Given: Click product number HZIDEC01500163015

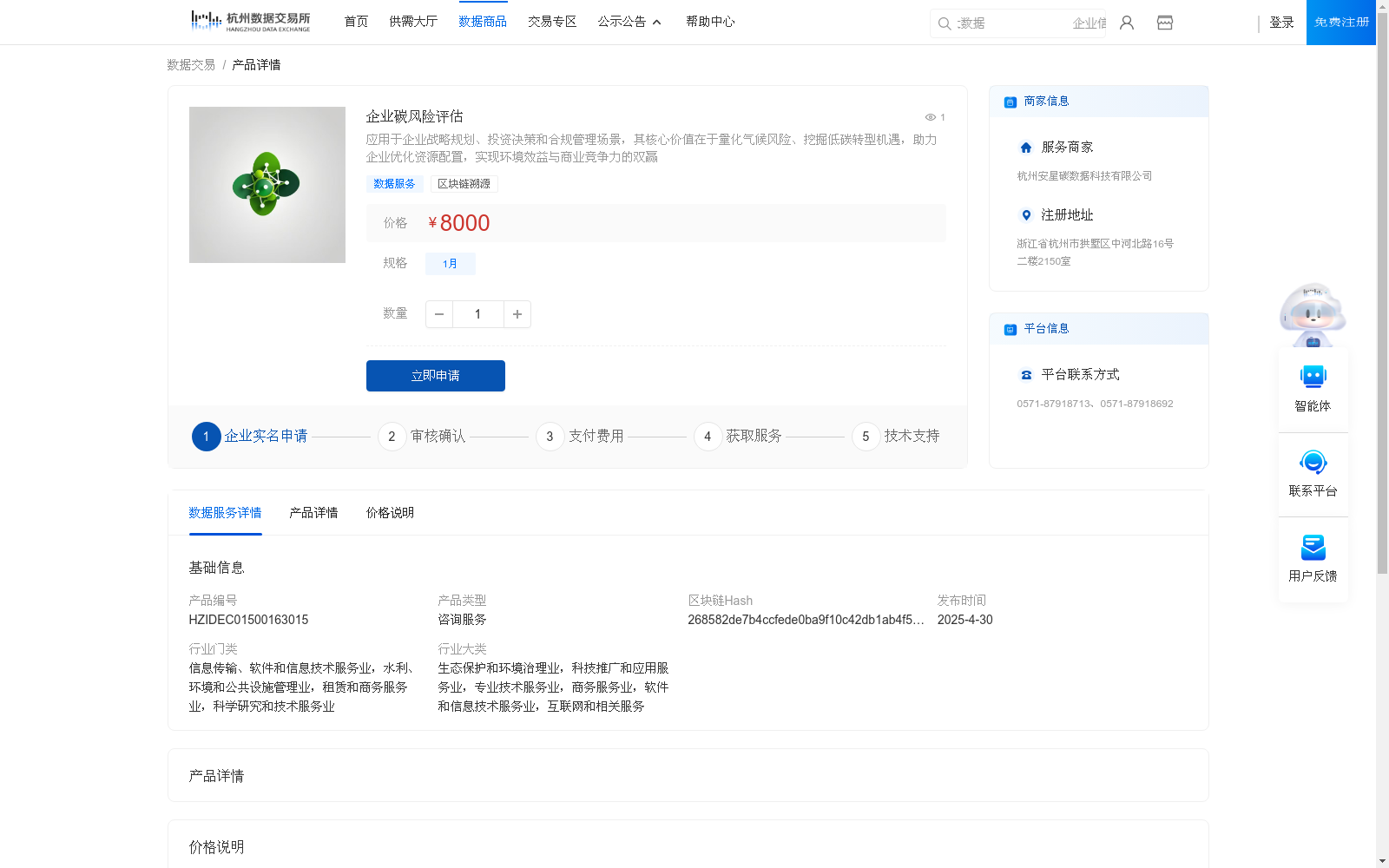Looking at the screenshot, I should click(x=248, y=620).
